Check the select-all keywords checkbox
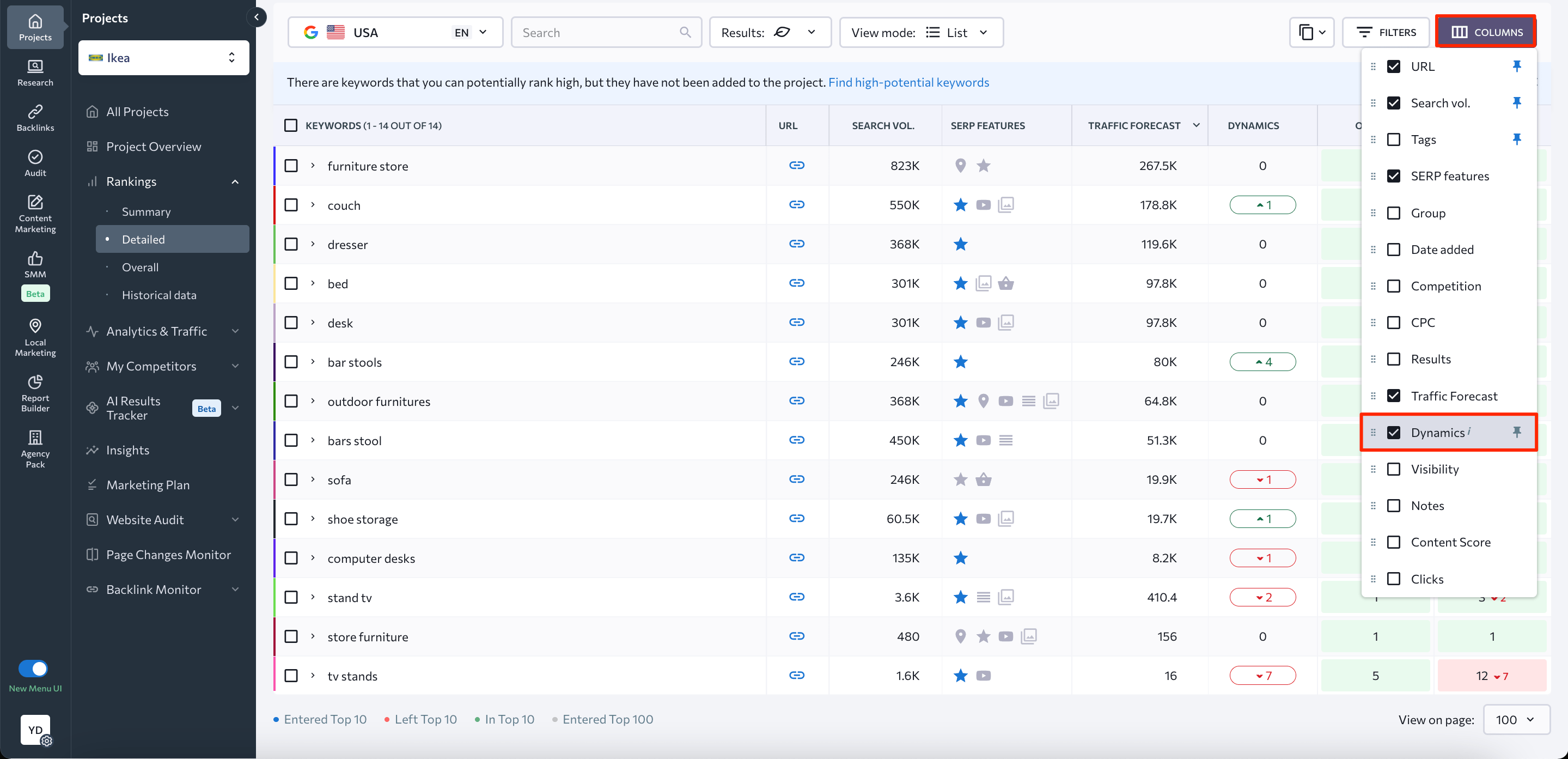 pyautogui.click(x=291, y=125)
